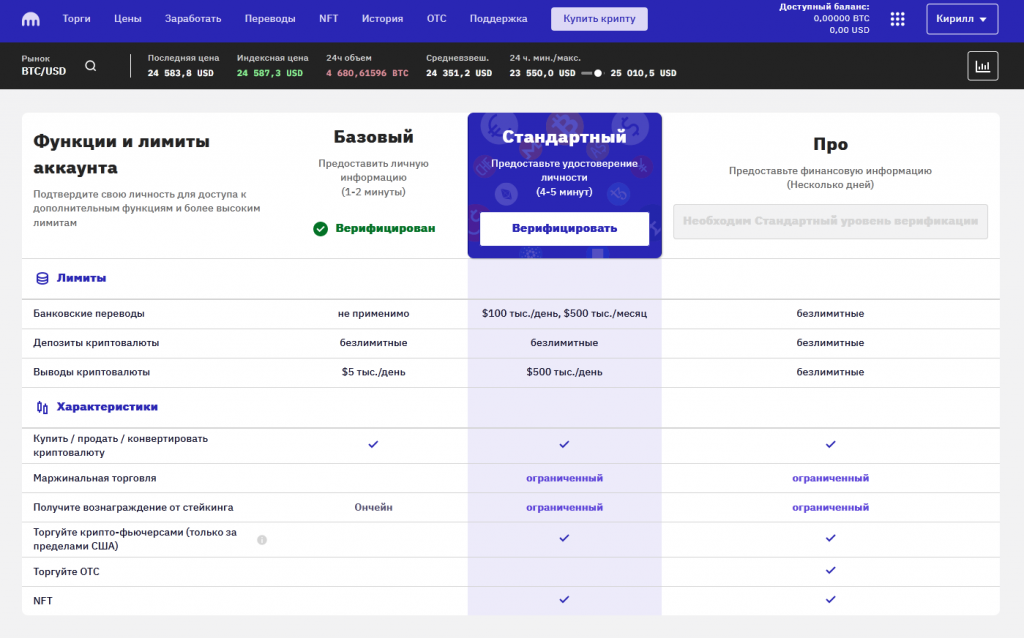The image size is (1024, 638).
Task: Click the green verified checkmark icon
Action: click(320, 228)
